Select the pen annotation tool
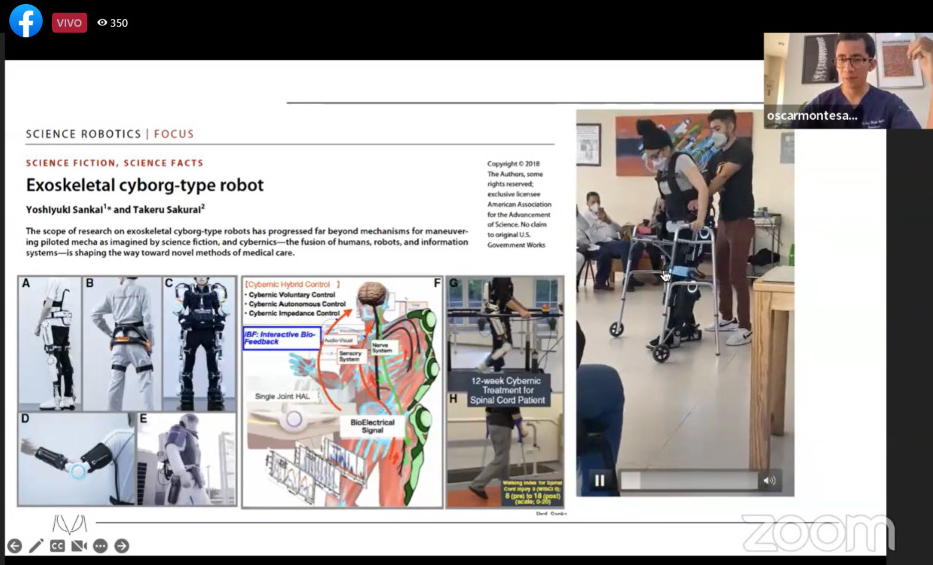Viewport: 933px width, 565px height. [x=36, y=545]
